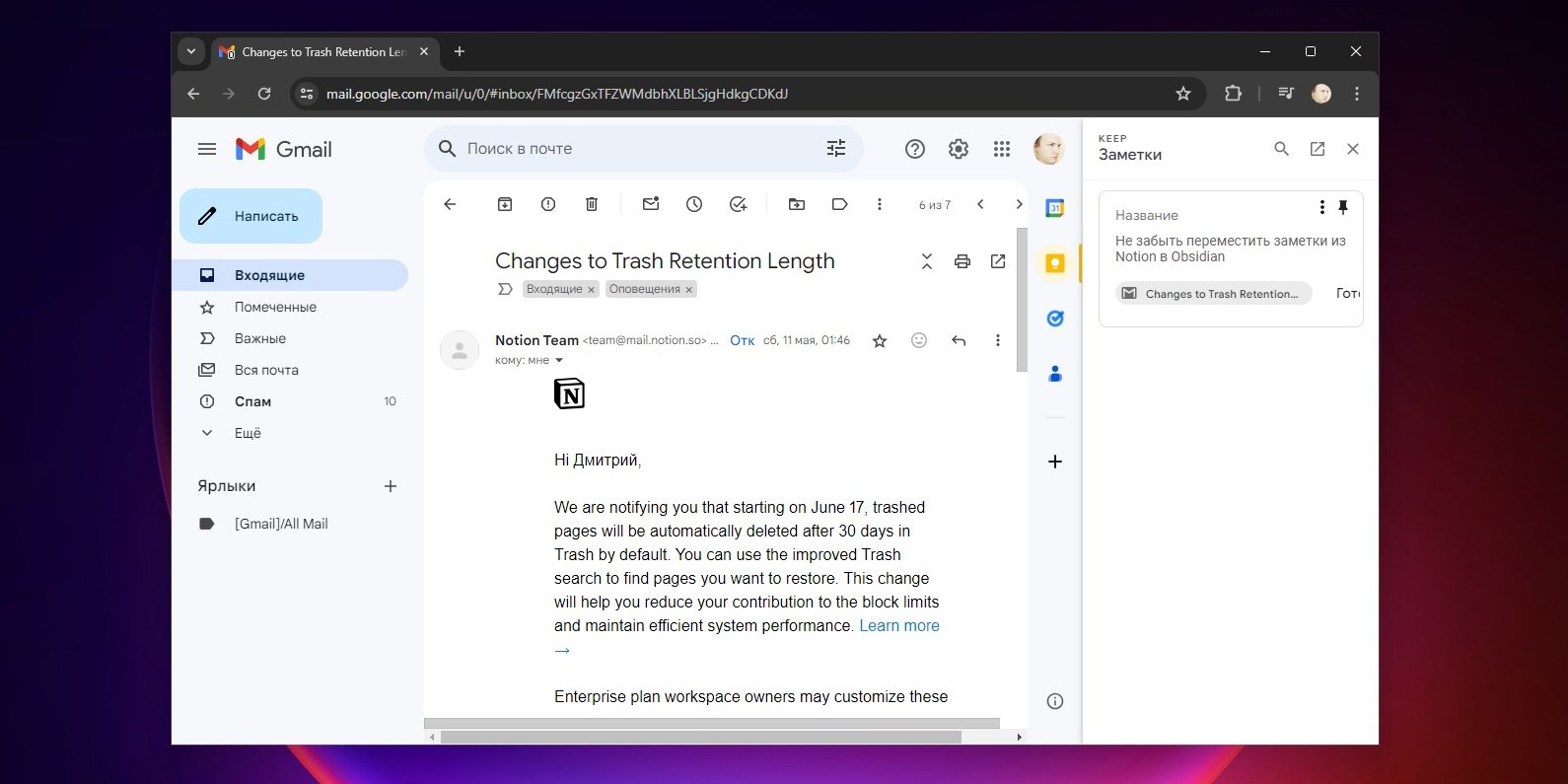This screenshot has width=1568, height=784.
Task: Open Chrome extensions puzzle icon
Action: click(1233, 94)
